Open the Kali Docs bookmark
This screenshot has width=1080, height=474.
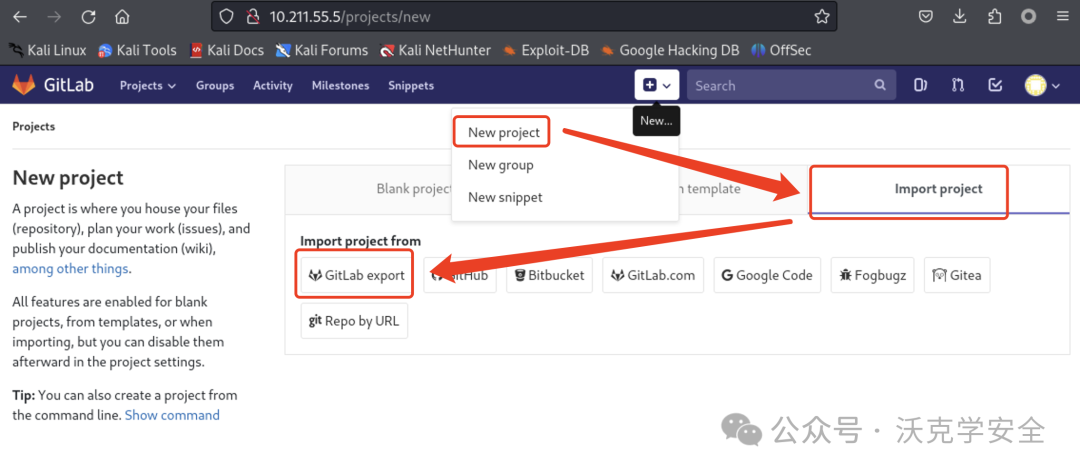click(x=227, y=50)
